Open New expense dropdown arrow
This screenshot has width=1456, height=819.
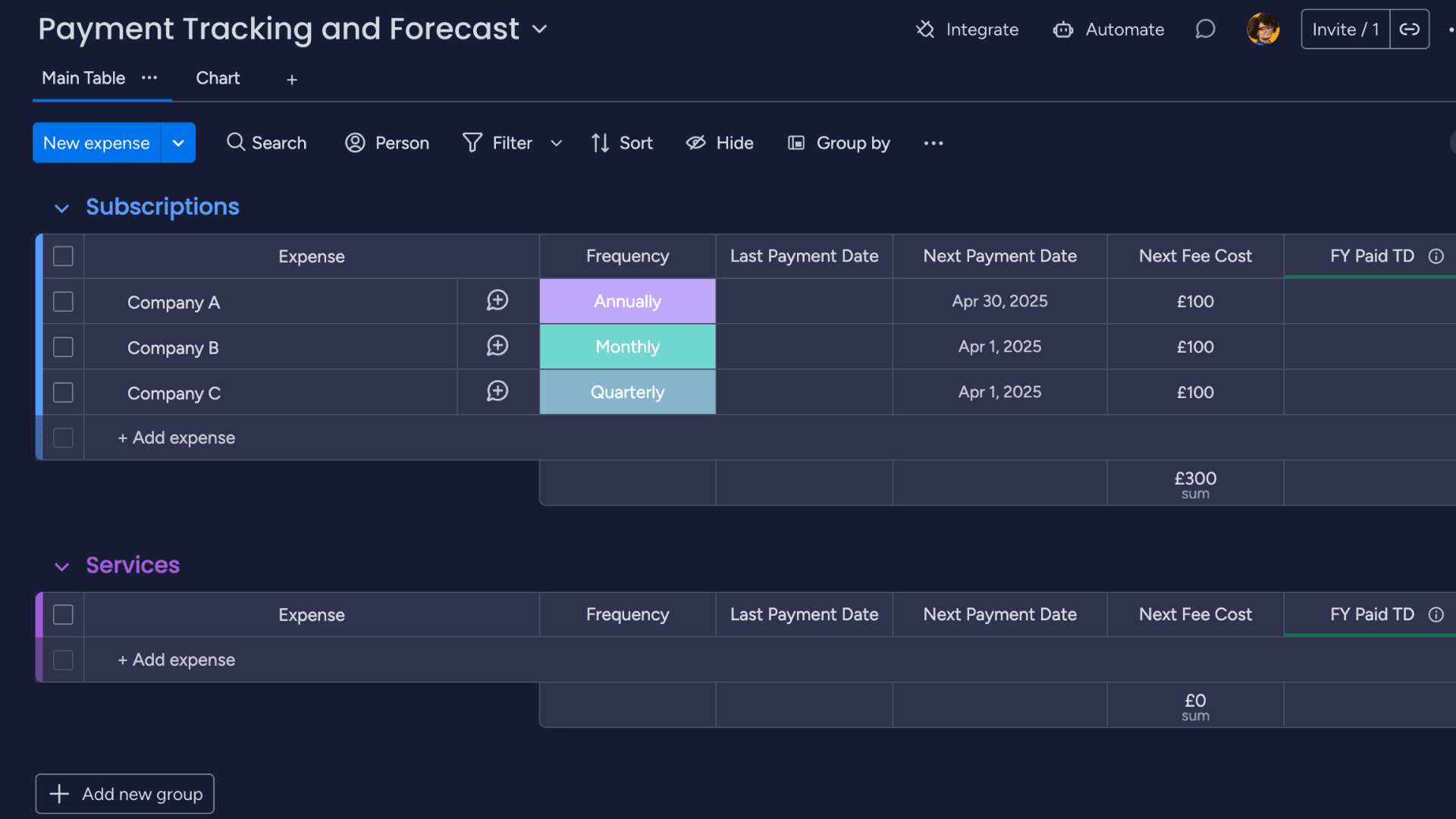pyautogui.click(x=178, y=143)
